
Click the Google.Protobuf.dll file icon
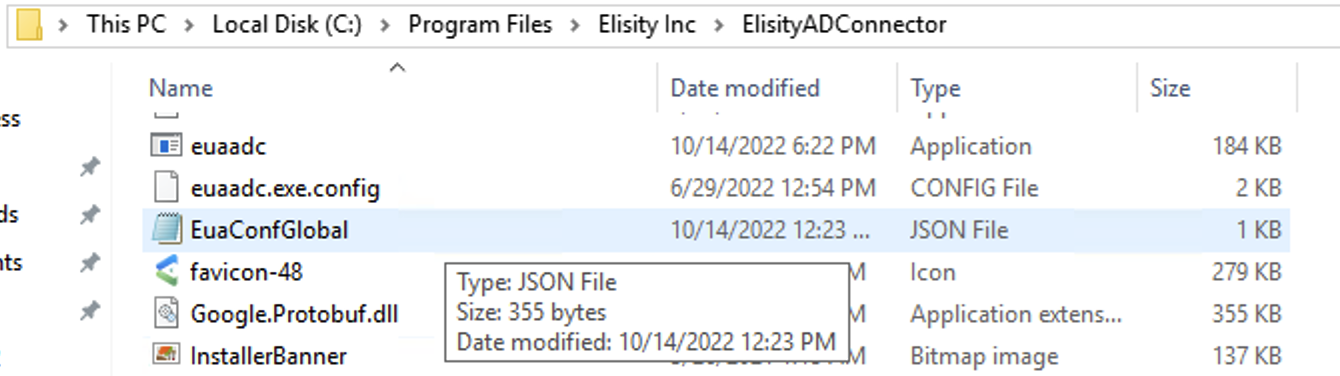pos(165,314)
